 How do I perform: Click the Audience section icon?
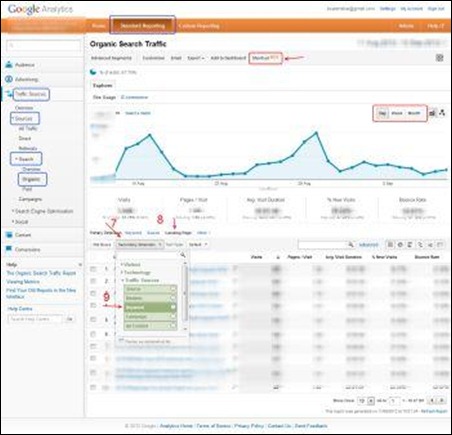9,65
